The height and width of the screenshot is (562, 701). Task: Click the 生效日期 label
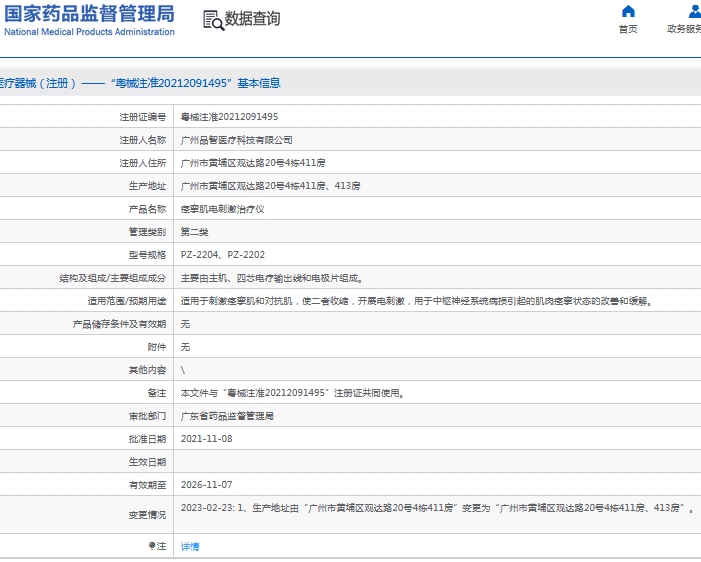coord(147,462)
